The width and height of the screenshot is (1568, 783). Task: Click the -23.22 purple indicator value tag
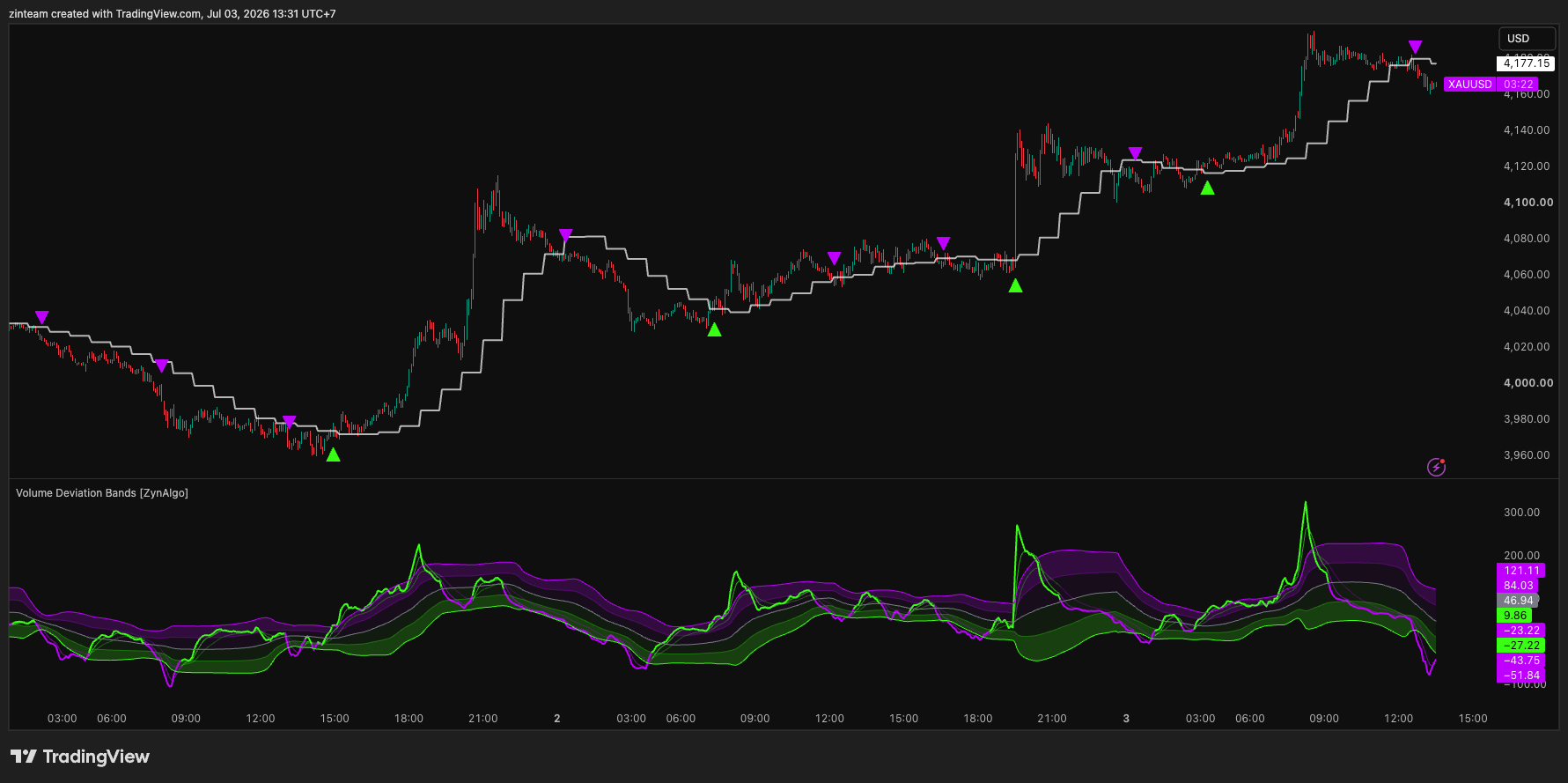click(1520, 631)
